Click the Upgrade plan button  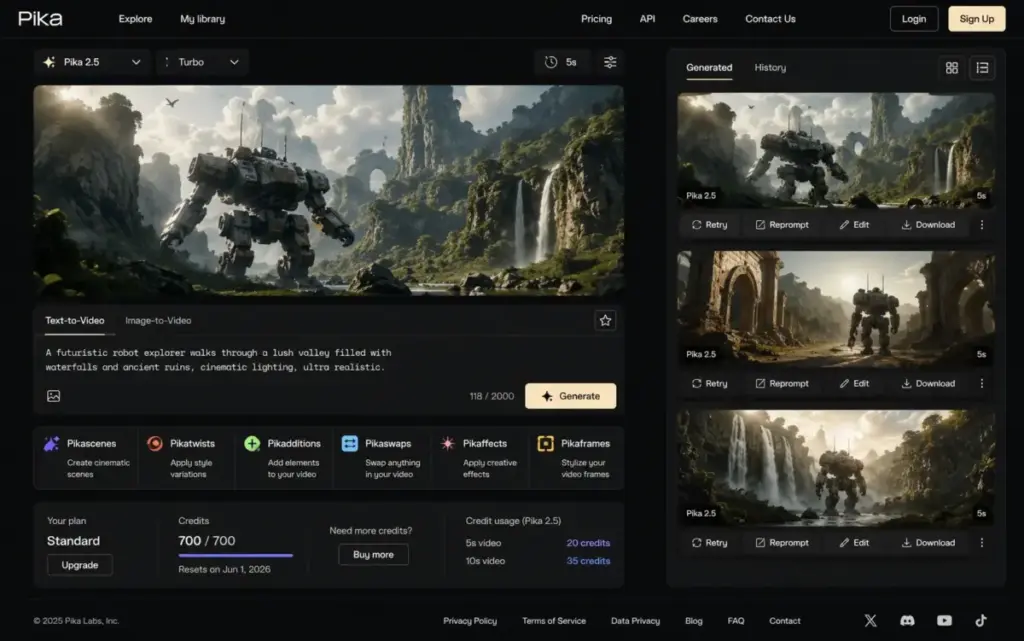tap(80, 565)
